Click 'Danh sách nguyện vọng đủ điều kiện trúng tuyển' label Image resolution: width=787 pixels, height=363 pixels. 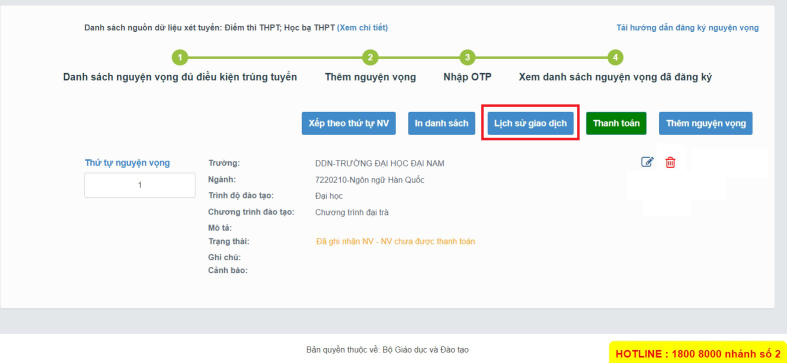180,77
